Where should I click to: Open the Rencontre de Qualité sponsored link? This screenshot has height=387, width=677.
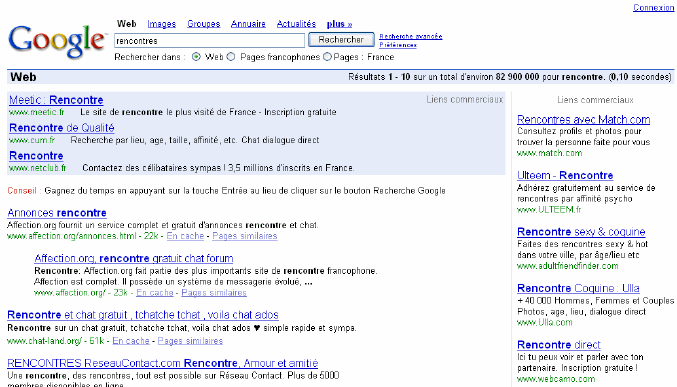coord(62,128)
